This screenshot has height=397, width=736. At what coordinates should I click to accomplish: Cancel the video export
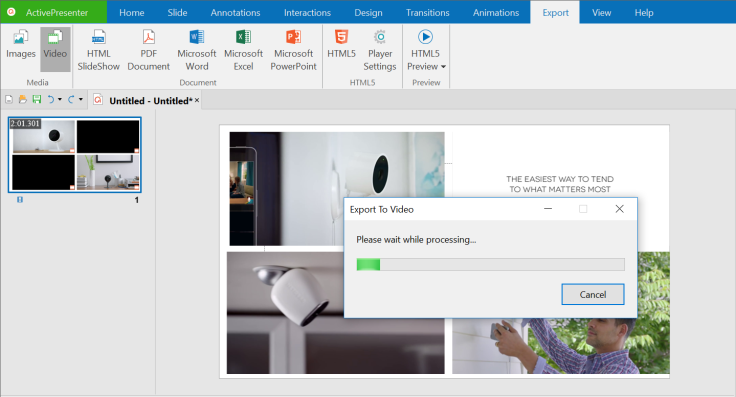(x=593, y=294)
